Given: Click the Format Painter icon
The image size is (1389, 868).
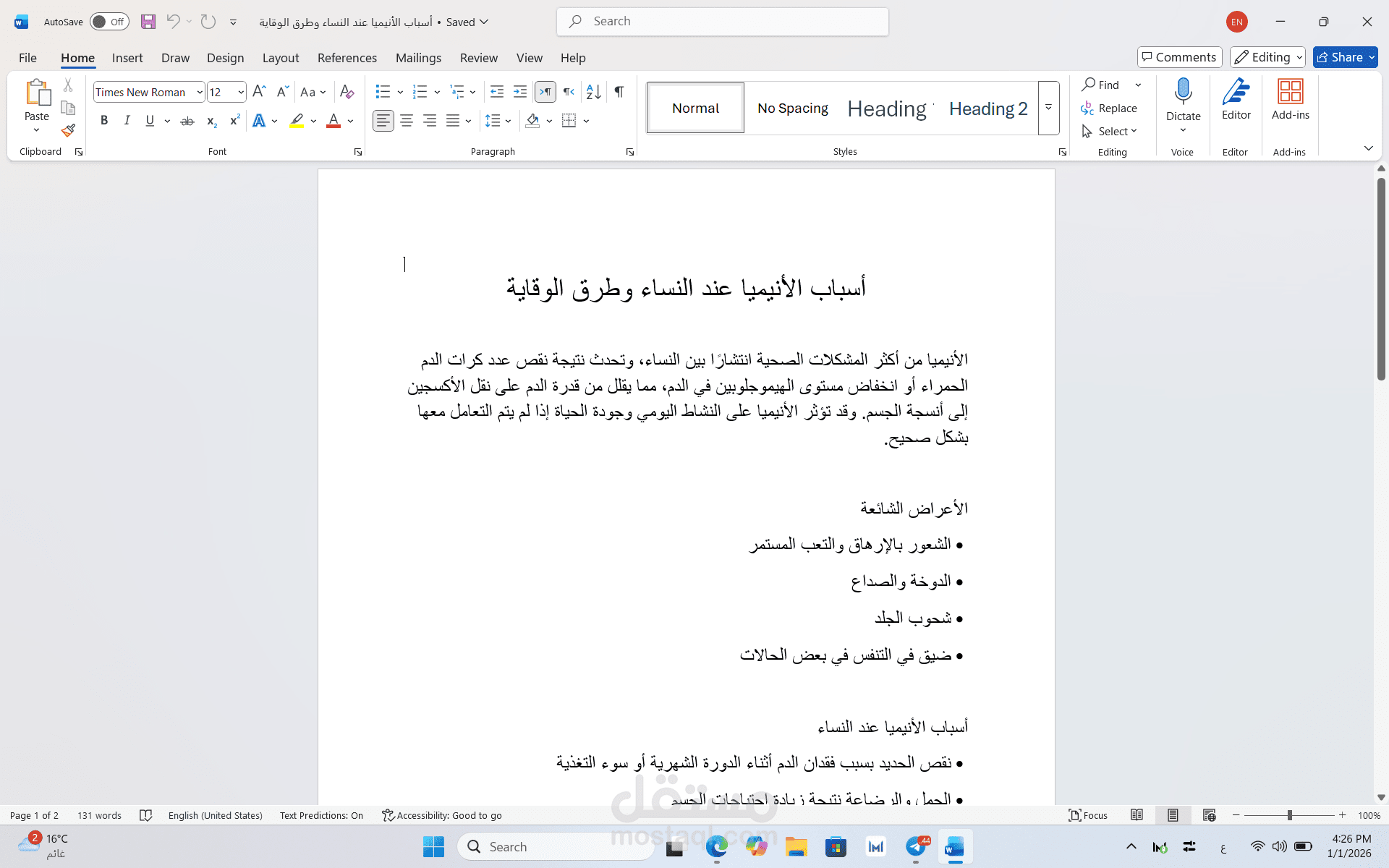Looking at the screenshot, I should (x=67, y=131).
